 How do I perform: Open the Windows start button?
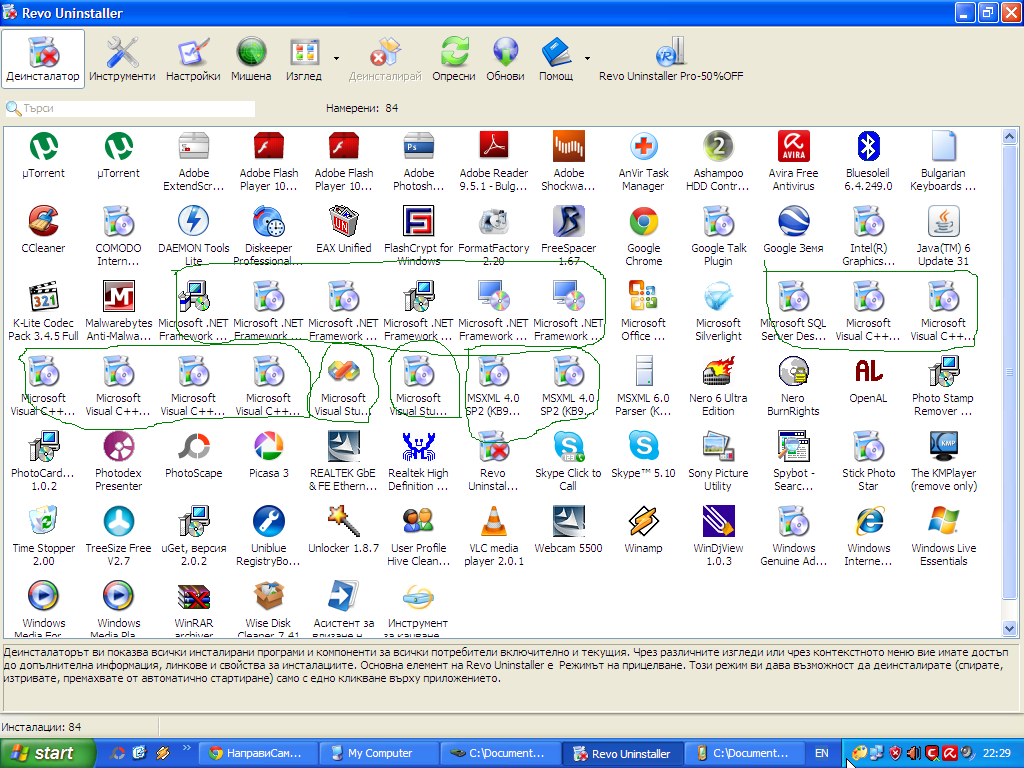click(x=48, y=753)
